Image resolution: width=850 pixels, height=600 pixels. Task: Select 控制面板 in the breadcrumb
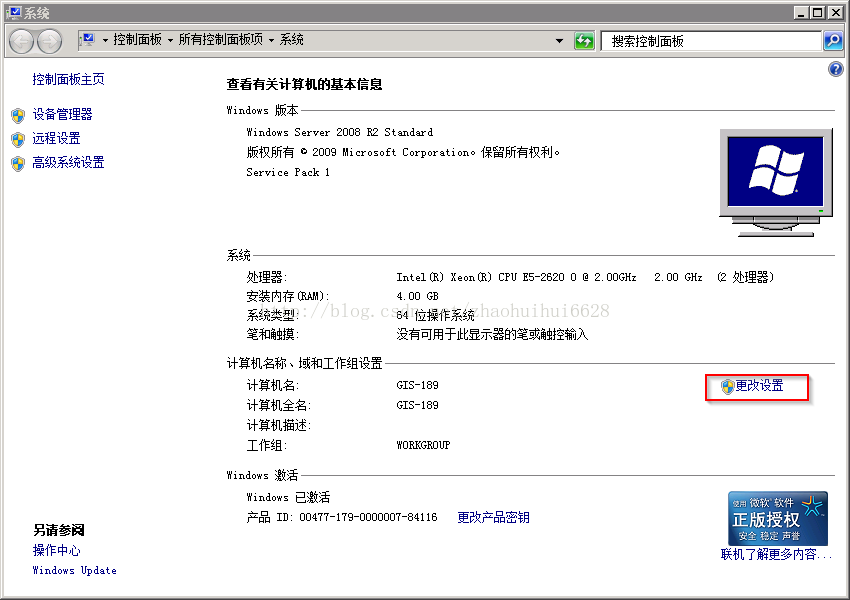coord(138,40)
